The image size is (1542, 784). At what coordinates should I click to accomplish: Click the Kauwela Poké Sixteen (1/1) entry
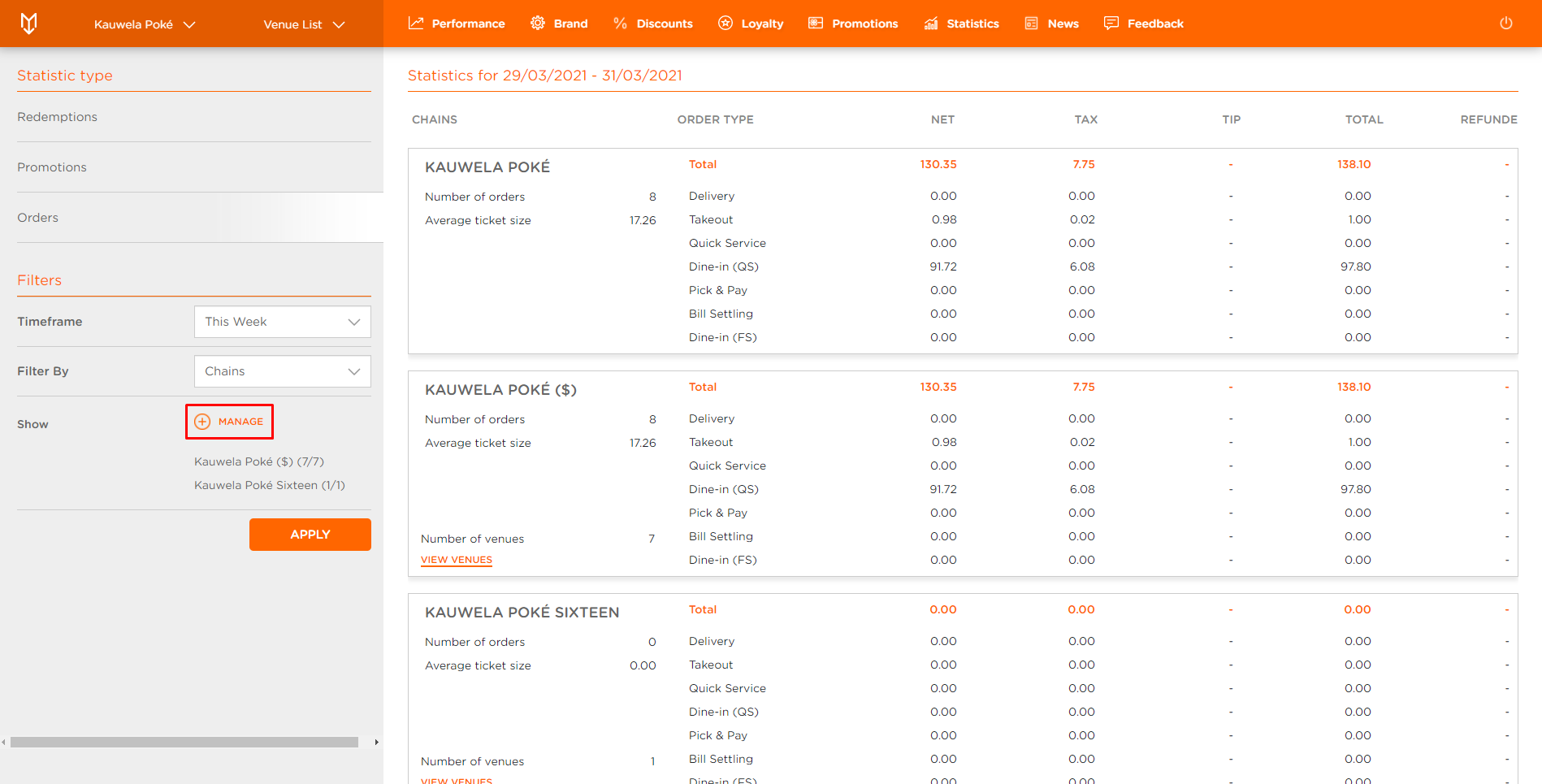(x=270, y=485)
